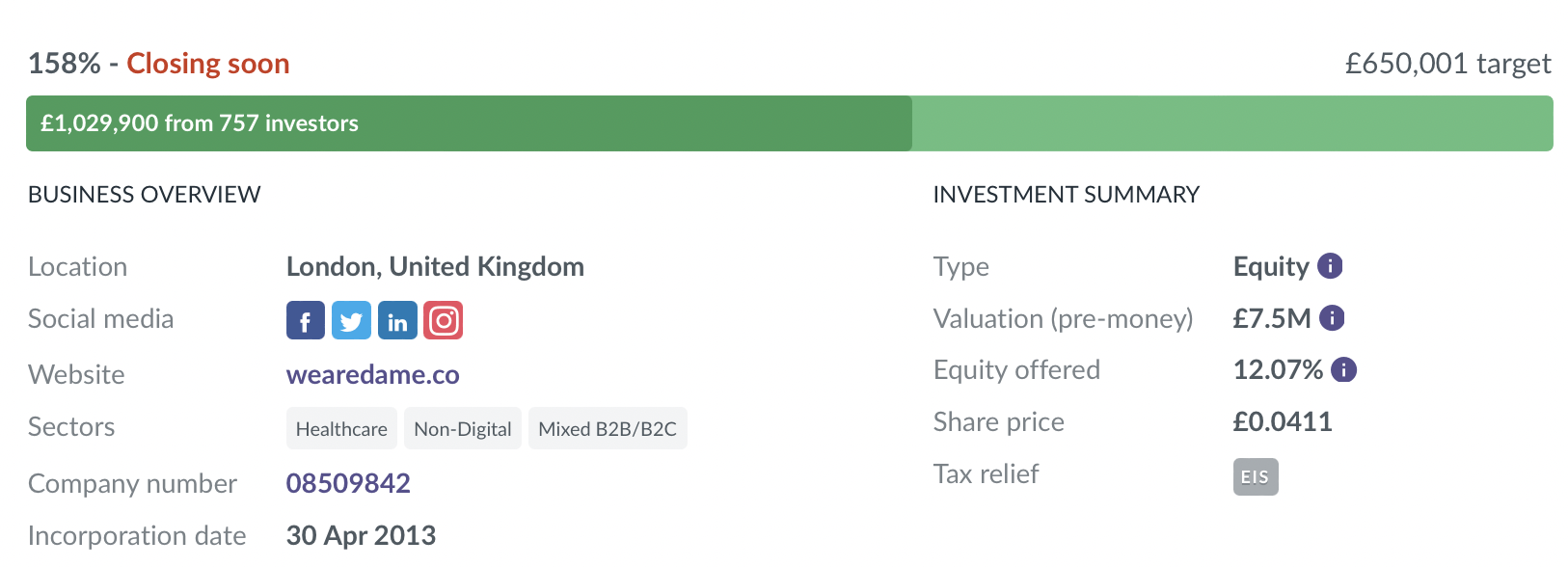The width and height of the screenshot is (1568, 567).
Task: Click the Closing soon status text
Action: point(208,64)
